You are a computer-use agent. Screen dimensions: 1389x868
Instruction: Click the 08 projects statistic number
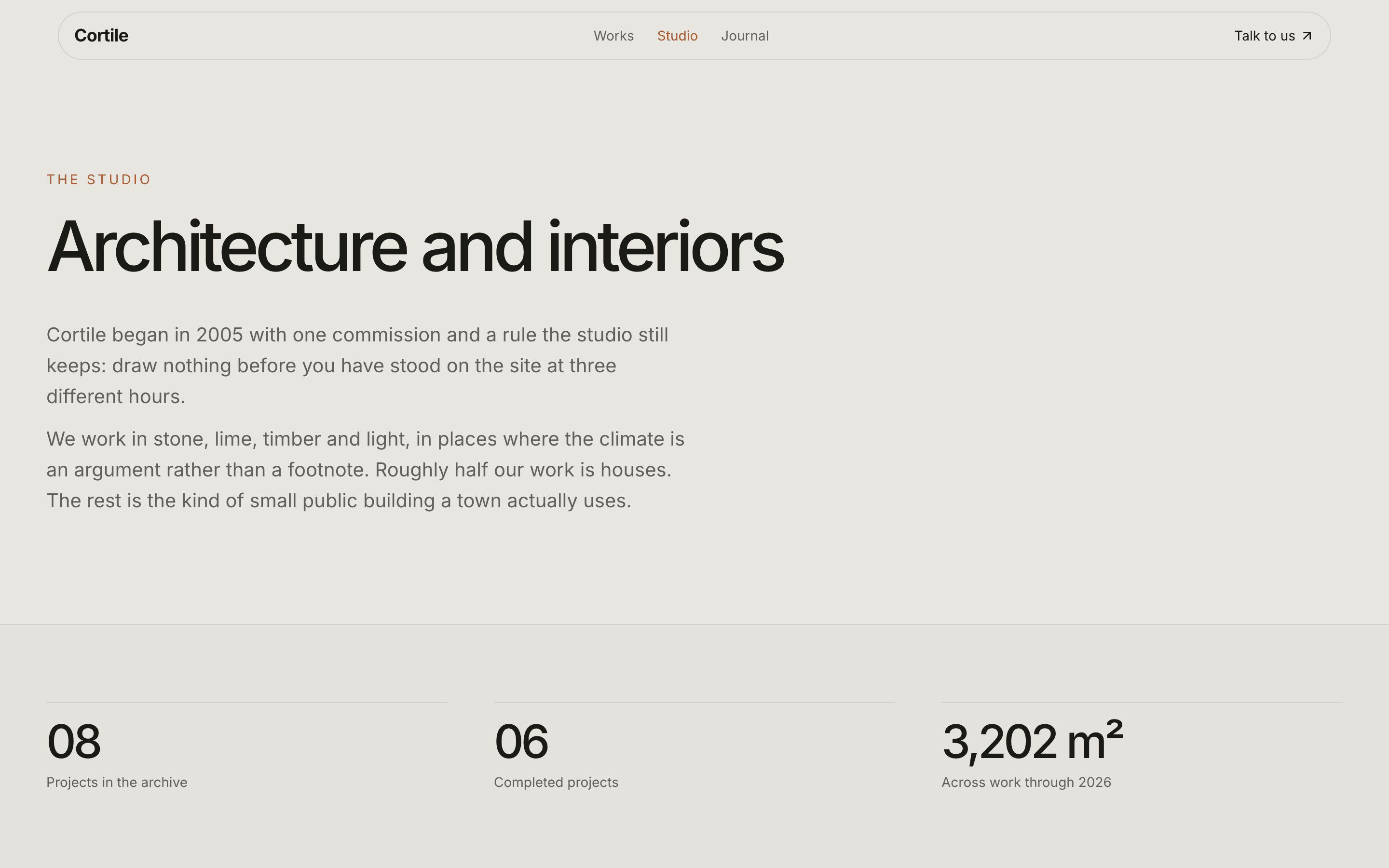click(73, 741)
